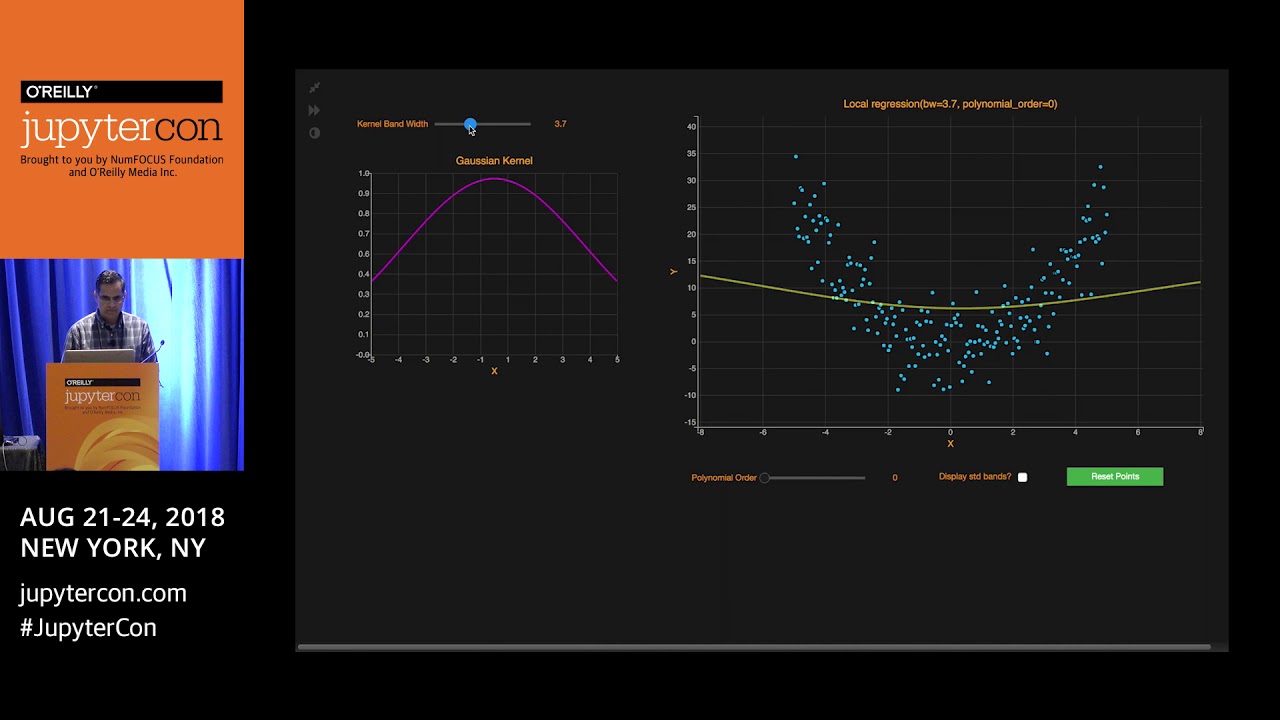This screenshot has width=1280, height=720.
Task: Click the jupytercon.com text
Action: pos(103,593)
